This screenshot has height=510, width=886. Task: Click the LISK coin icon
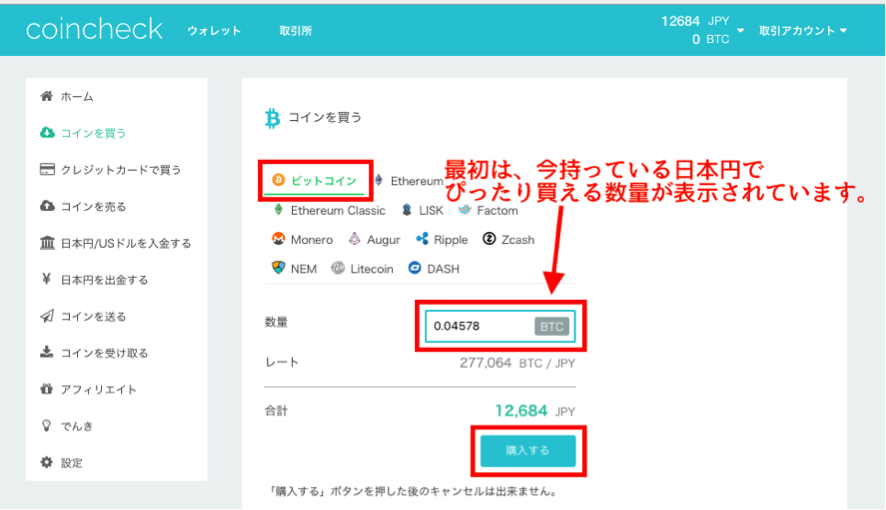(x=407, y=210)
